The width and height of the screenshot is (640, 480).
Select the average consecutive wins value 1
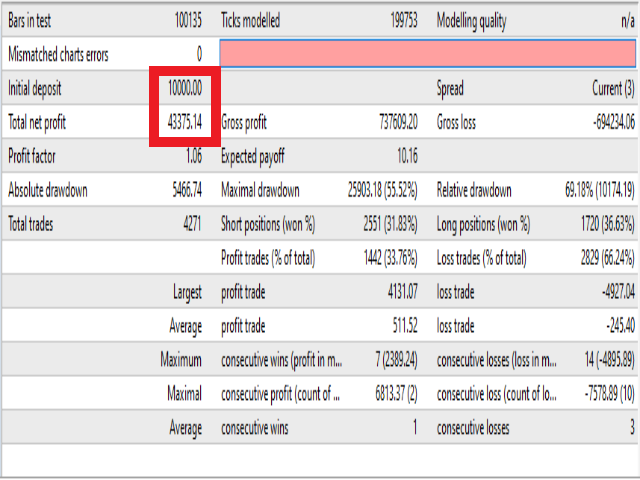click(x=415, y=427)
